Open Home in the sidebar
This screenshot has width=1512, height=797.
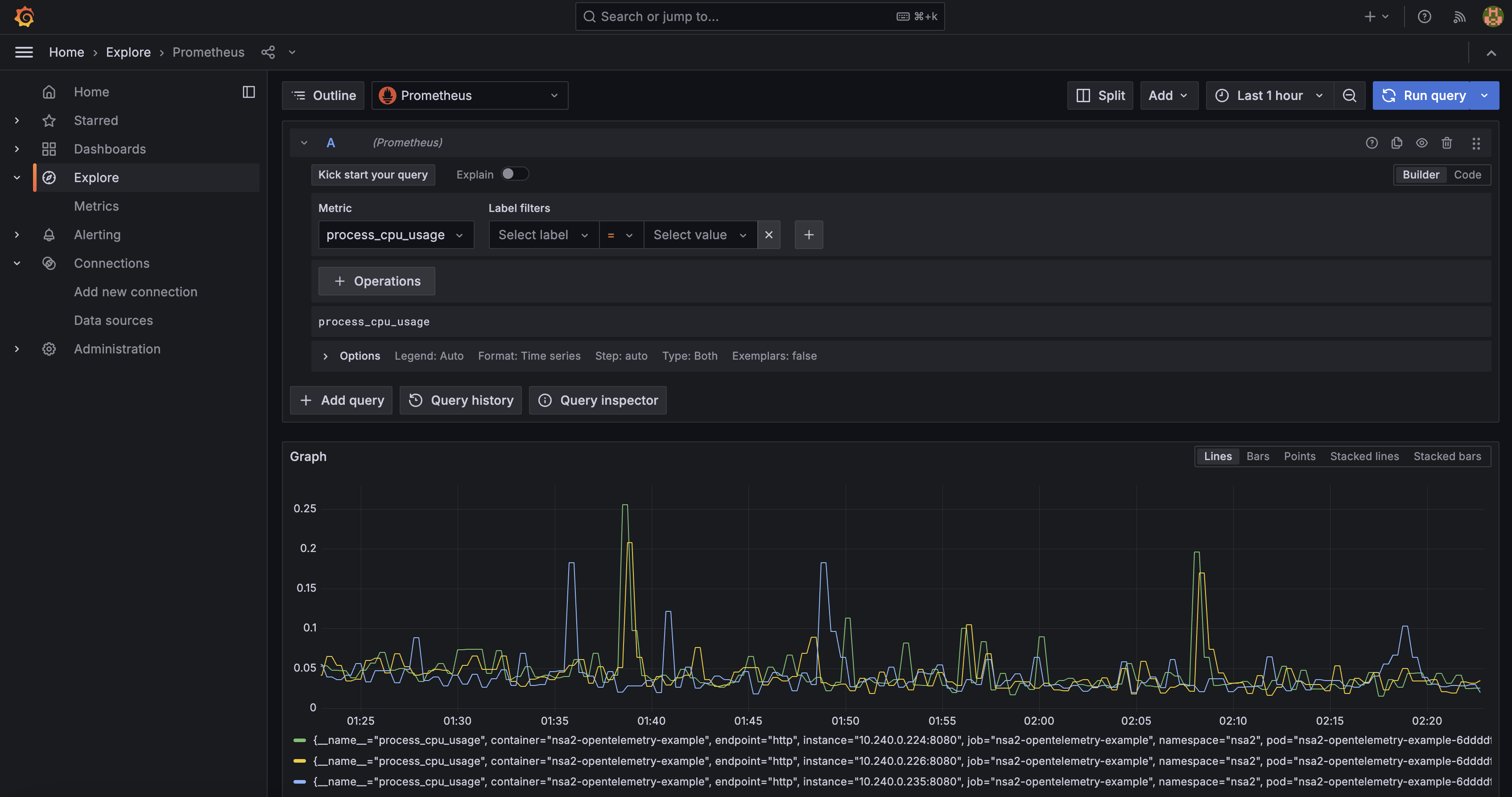[x=91, y=91]
